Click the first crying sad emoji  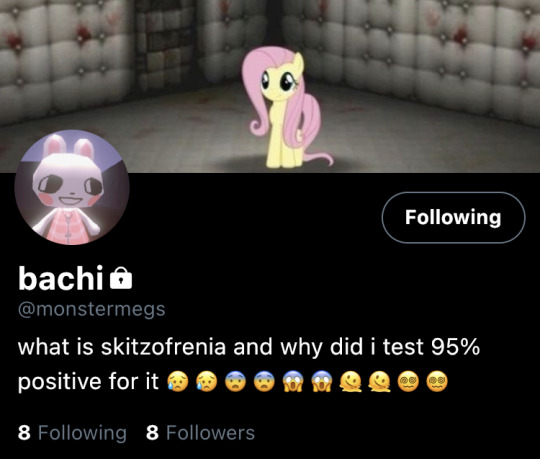click(178, 382)
